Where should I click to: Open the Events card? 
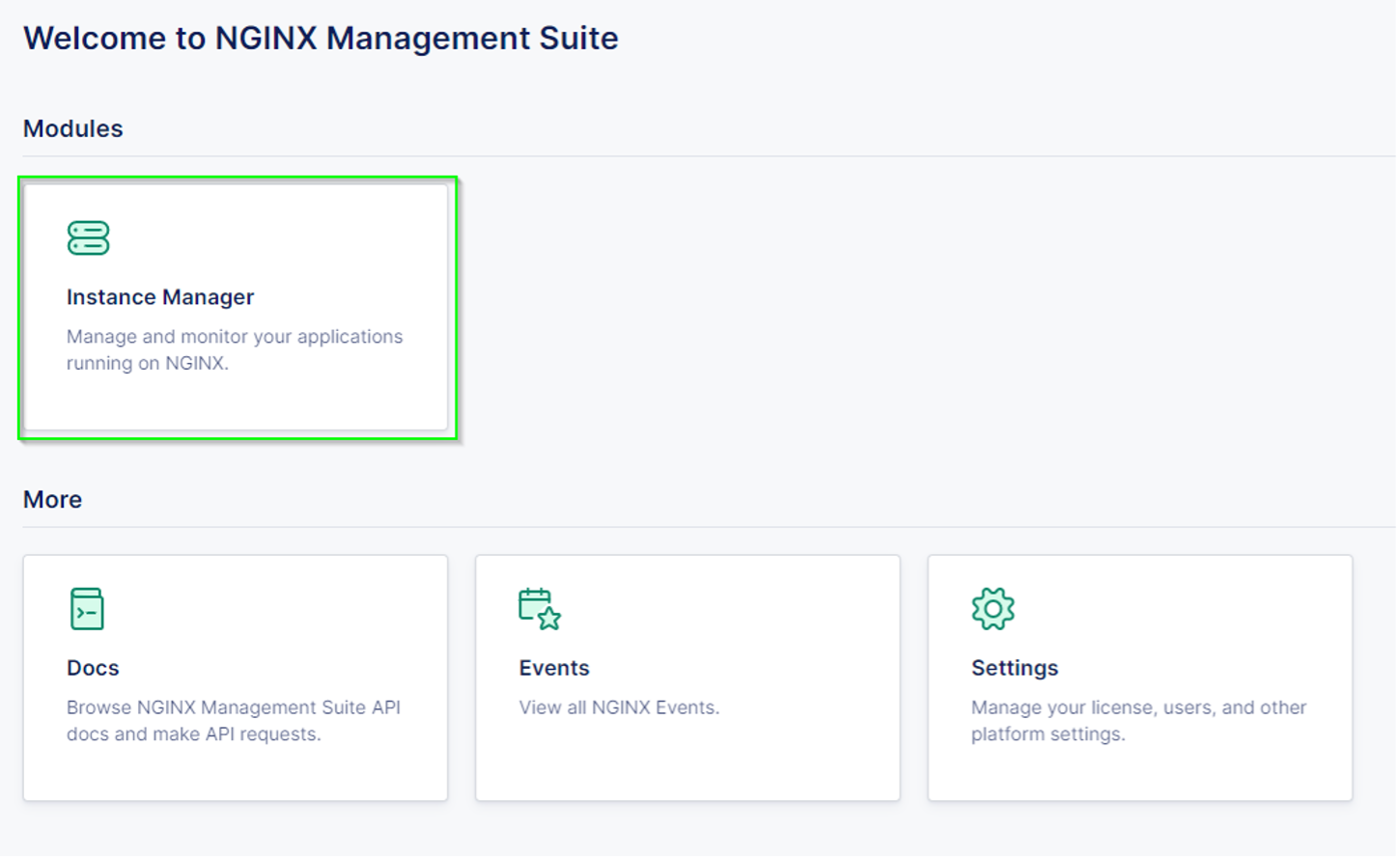(687, 678)
